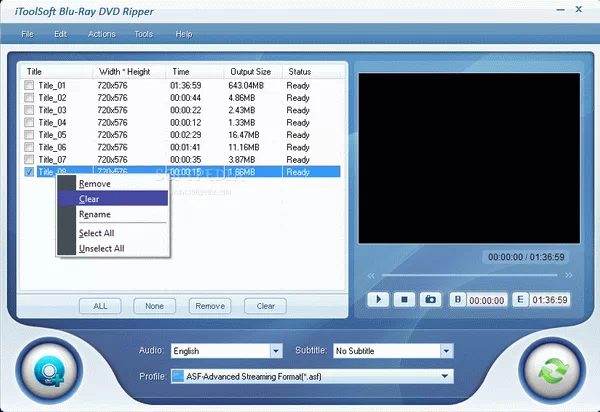
Task: Tick the Title_06 checkbox
Action: (x=30, y=147)
